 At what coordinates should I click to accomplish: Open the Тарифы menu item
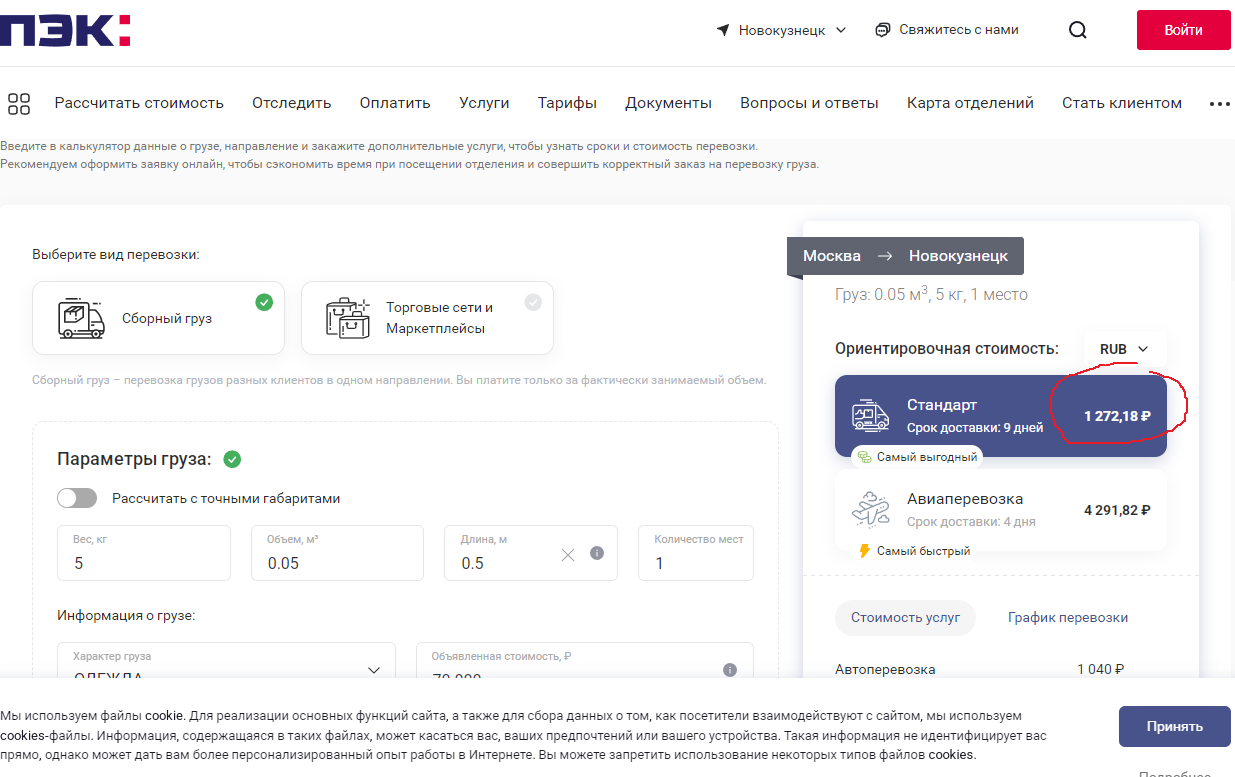[567, 103]
